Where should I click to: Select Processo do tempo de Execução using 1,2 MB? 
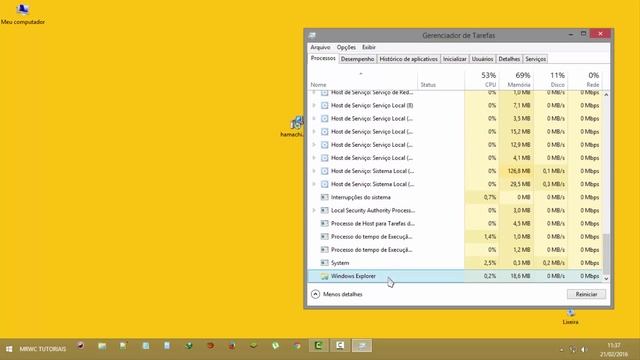click(455, 250)
